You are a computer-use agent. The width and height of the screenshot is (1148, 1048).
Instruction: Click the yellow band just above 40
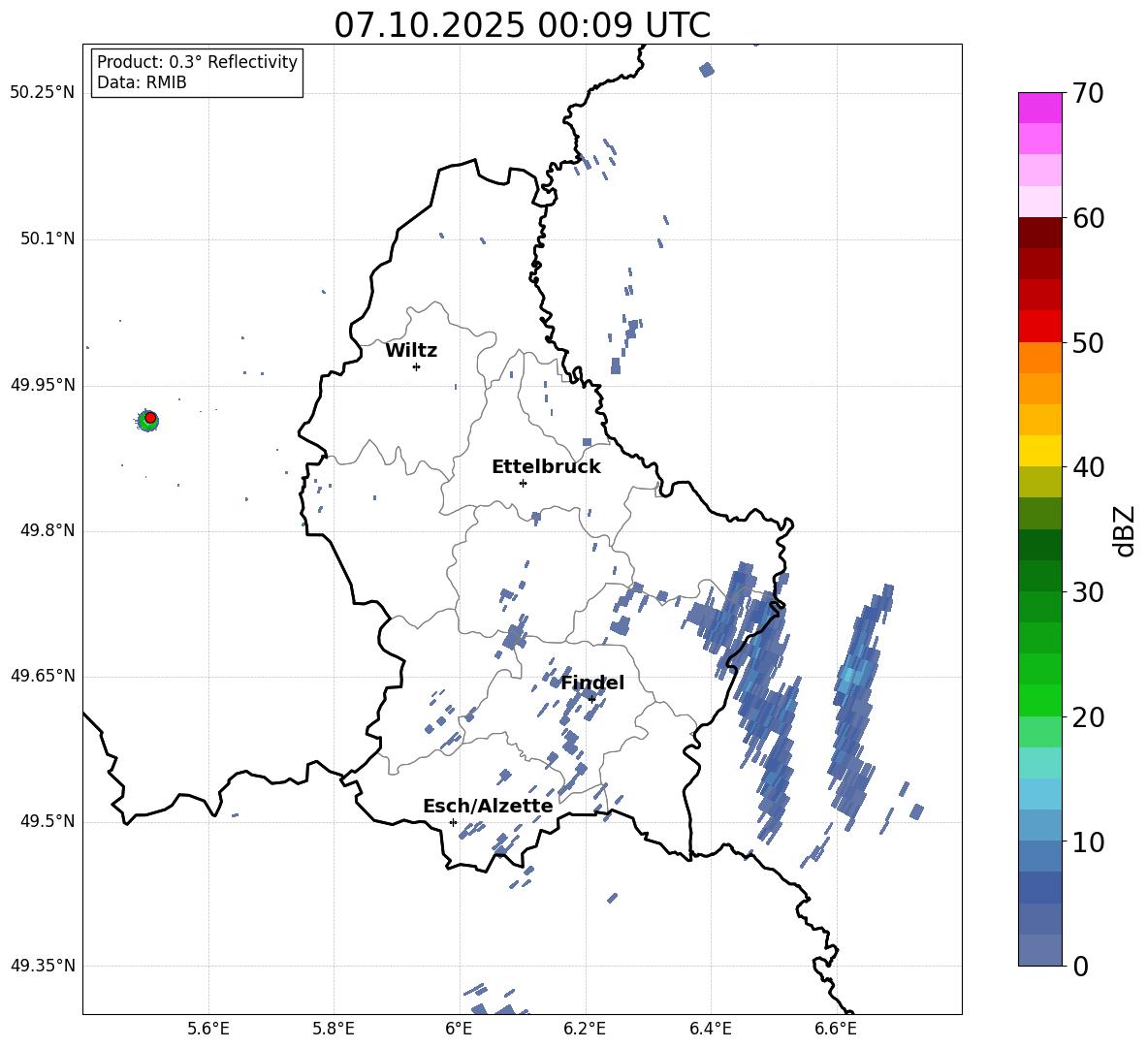point(1040,451)
